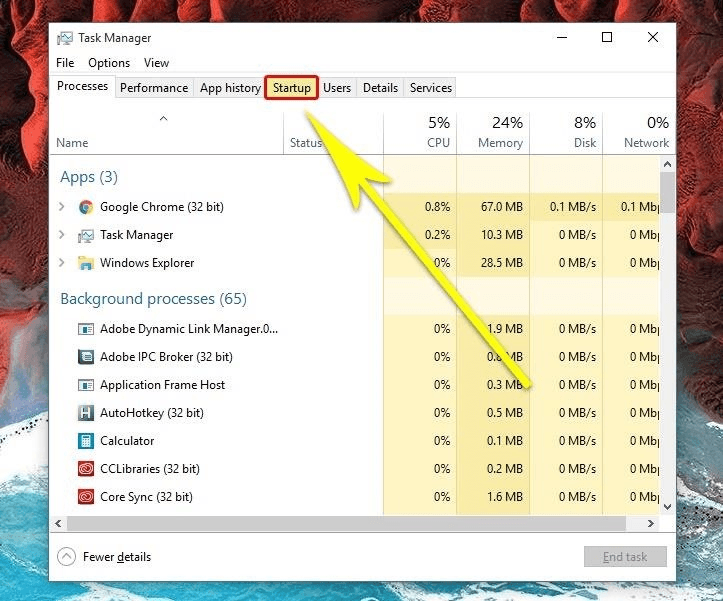
Task: Expand the Google Chrome process group
Action: (x=62, y=207)
